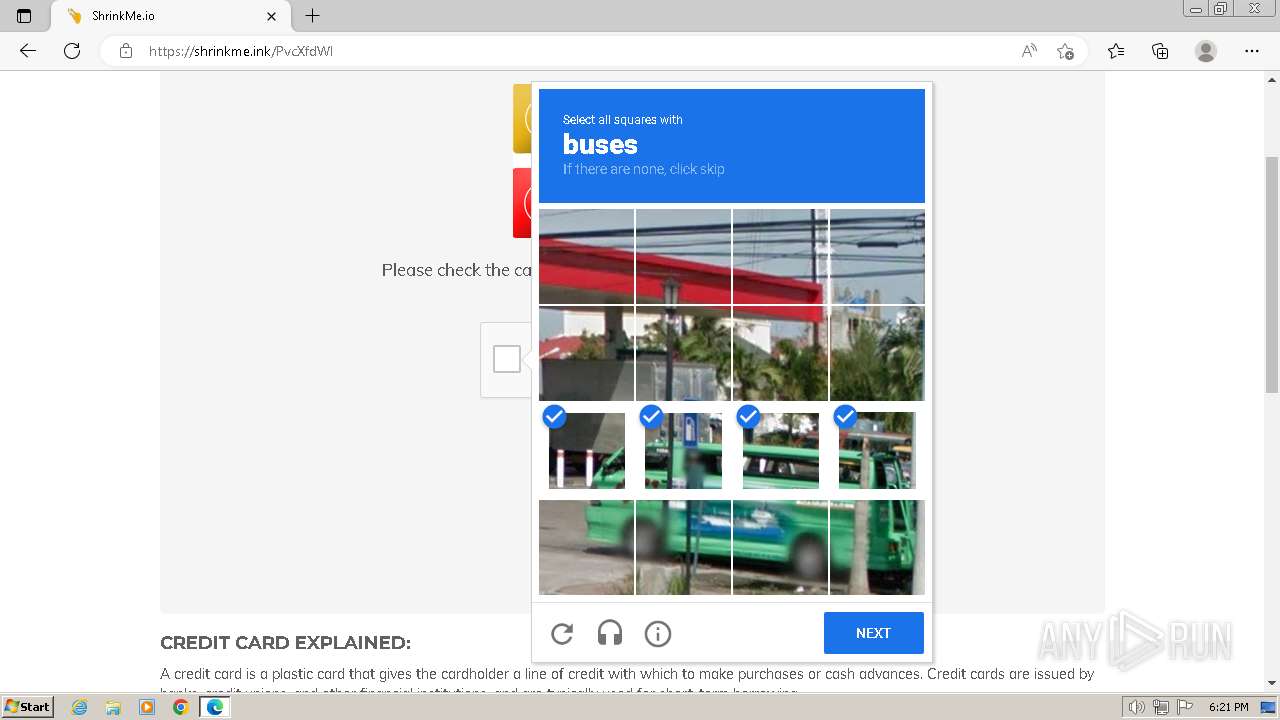Select the top-left tile with red canopy
Screen dimensions: 1280x720
coord(587,256)
